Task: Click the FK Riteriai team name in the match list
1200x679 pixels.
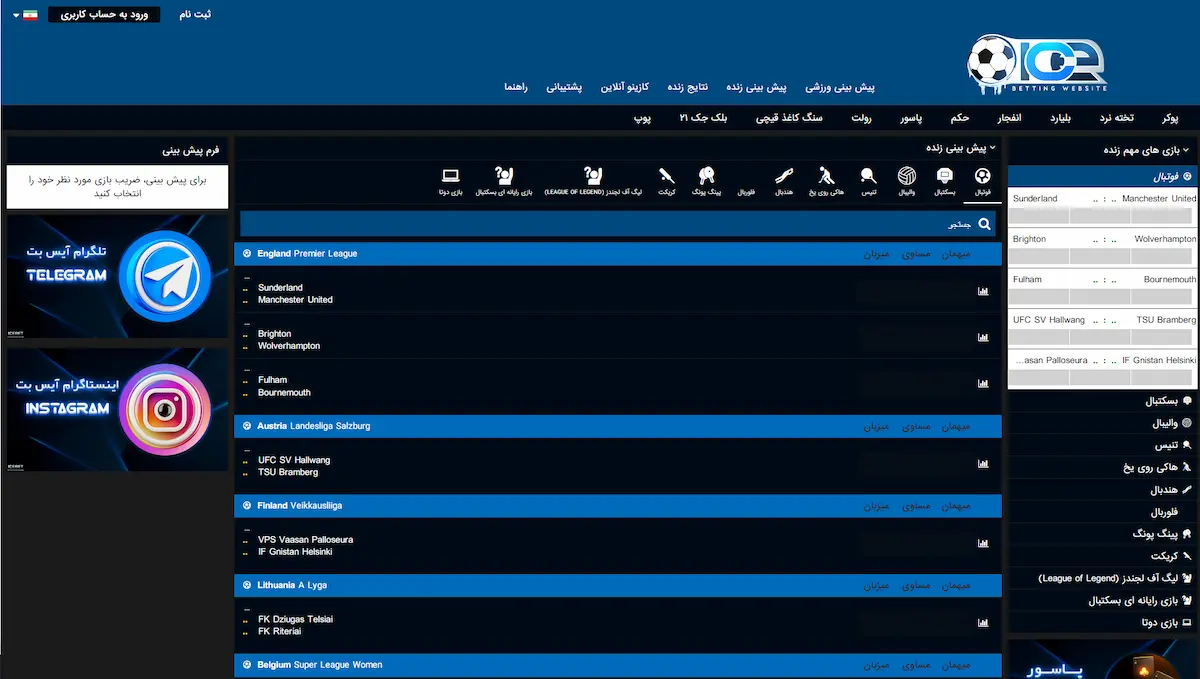Action: click(x=280, y=631)
